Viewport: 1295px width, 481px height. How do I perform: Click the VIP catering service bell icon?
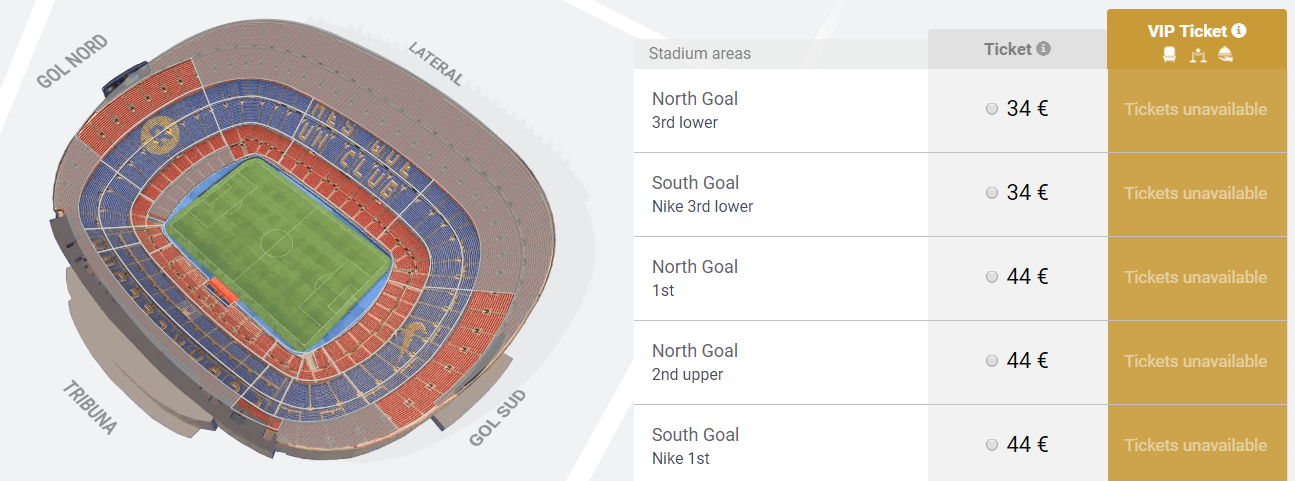[x=1226, y=55]
